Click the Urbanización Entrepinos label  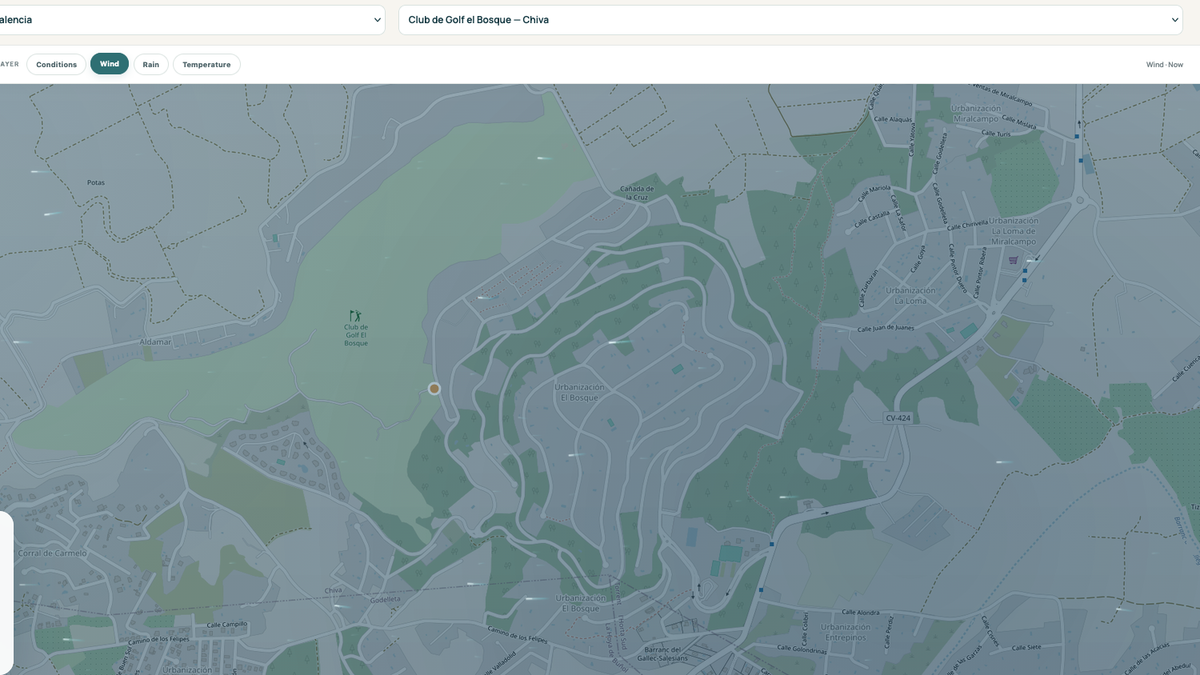(x=846, y=632)
